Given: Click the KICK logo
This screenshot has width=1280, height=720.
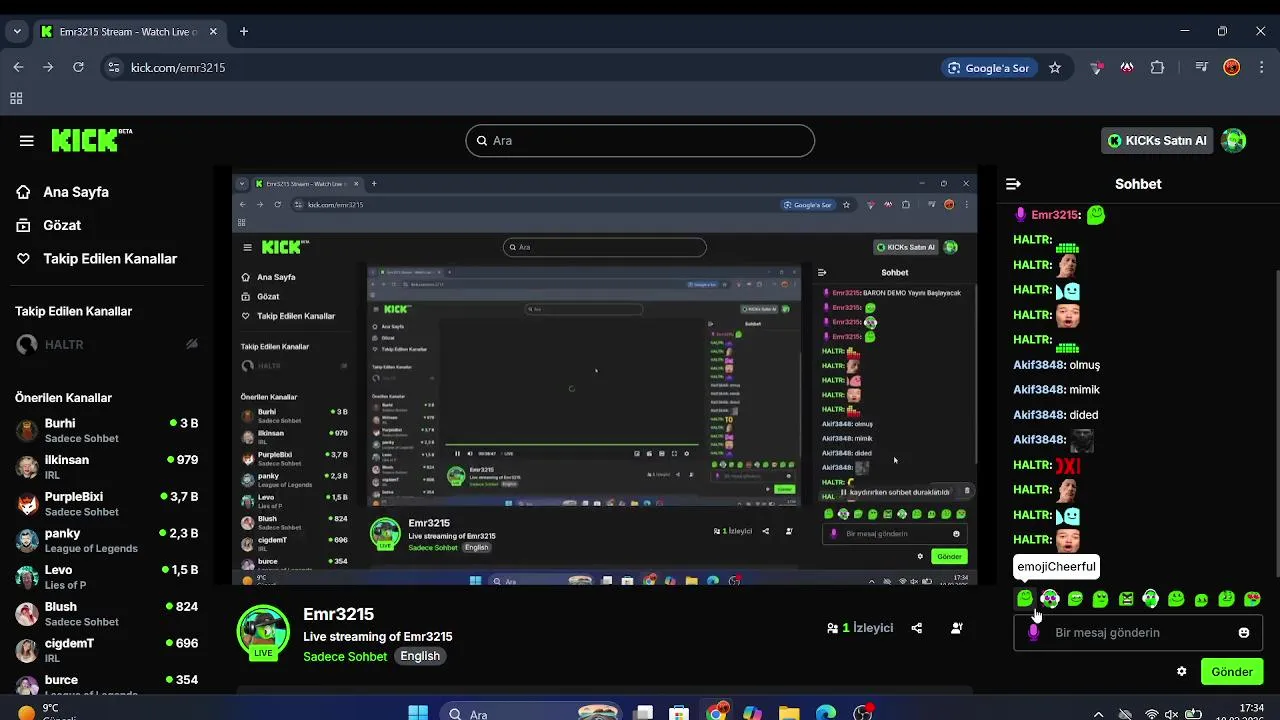Looking at the screenshot, I should (x=91, y=140).
